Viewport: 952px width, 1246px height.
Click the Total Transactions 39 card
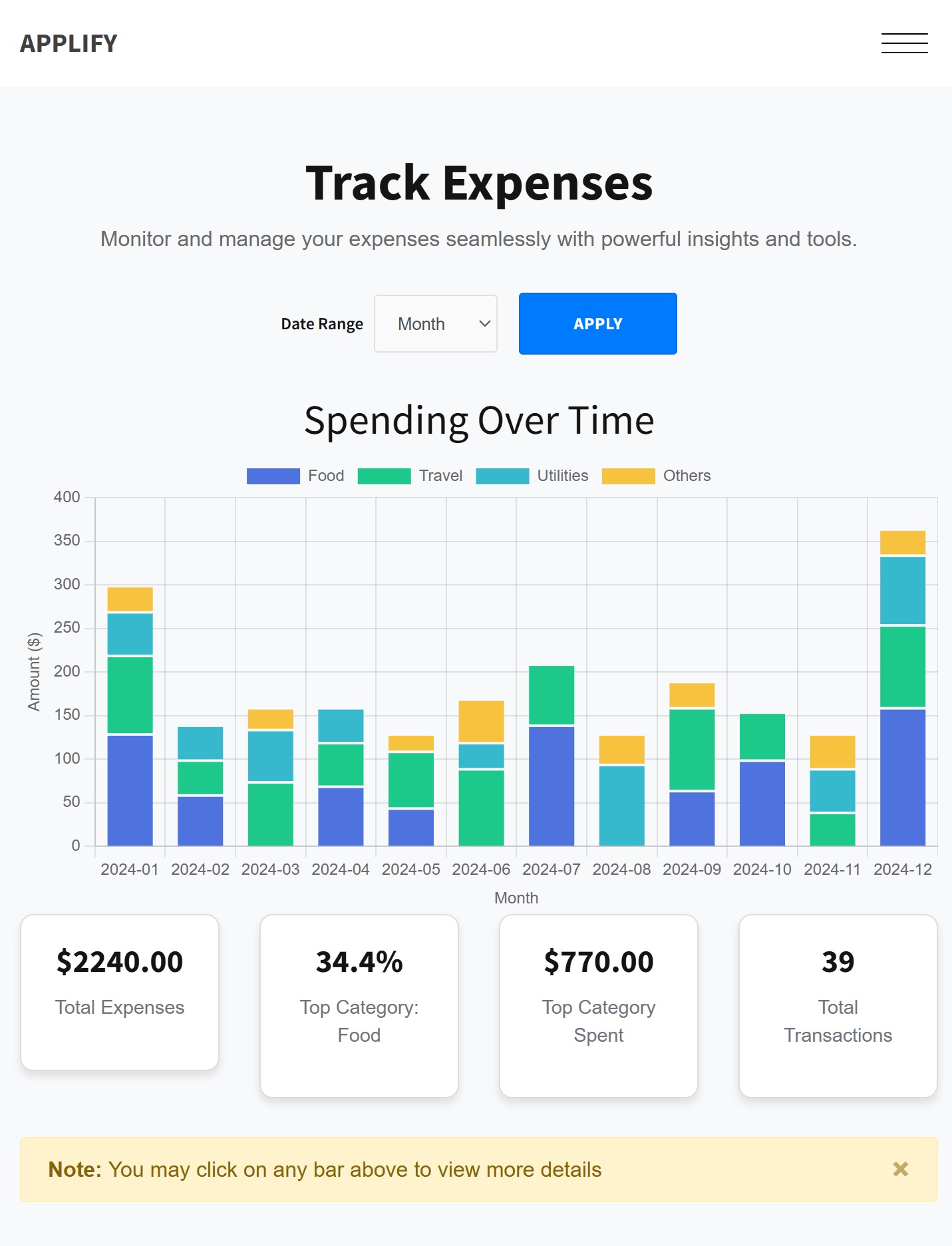click(838, 1005)
